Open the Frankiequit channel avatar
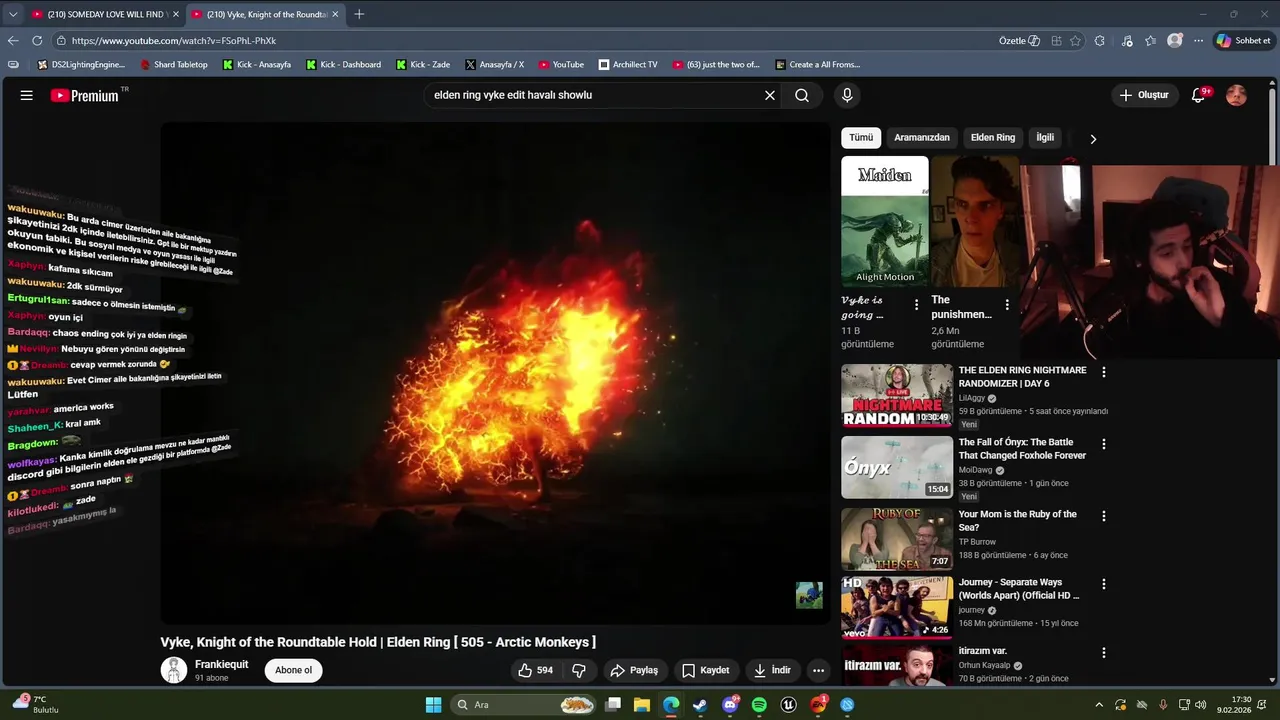Viewport: 1280px width, 720px height. point(174,670)
